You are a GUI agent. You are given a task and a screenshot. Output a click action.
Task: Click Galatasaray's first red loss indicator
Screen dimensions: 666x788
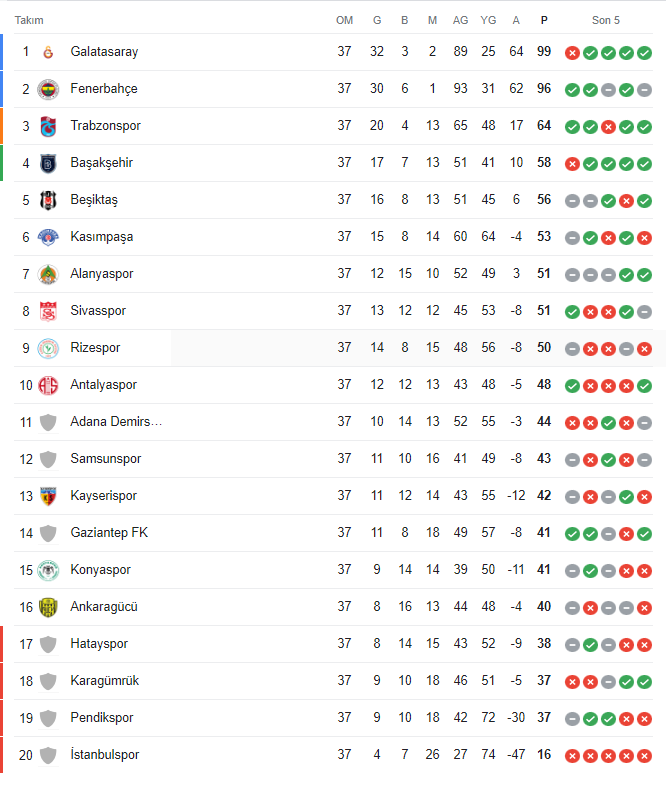coord(572,52)
